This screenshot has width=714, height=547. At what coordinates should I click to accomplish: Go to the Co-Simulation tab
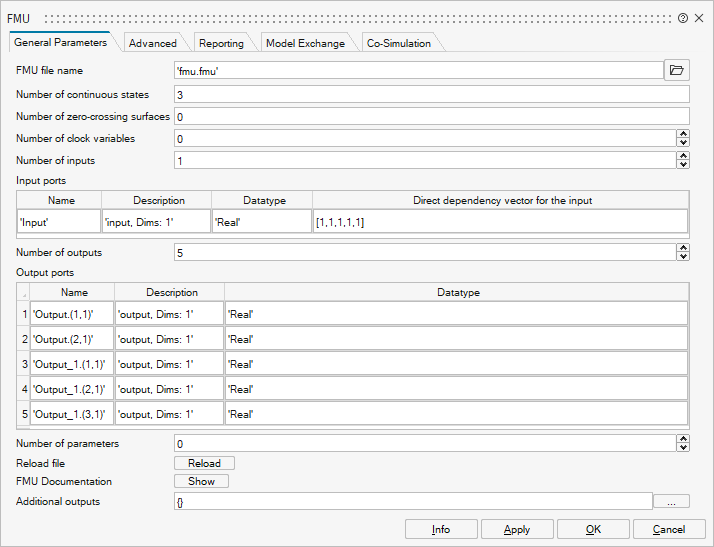(x=399, y=43)
